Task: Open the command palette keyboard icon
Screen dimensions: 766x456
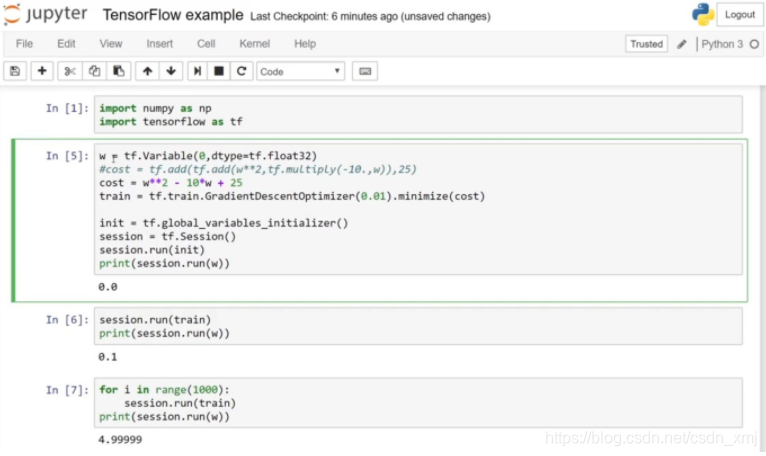Action: click(x=365, y=71)
